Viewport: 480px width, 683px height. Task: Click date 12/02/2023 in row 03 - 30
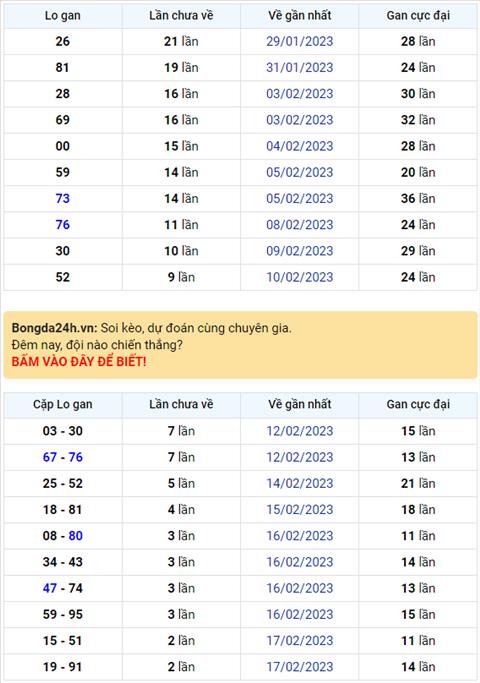[300, 431]
